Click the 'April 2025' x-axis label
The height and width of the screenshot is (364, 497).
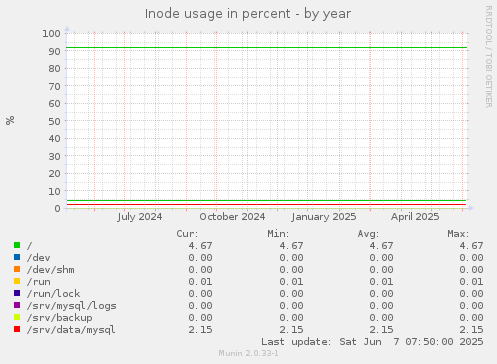pyautogui.click(x=415, y=217)
